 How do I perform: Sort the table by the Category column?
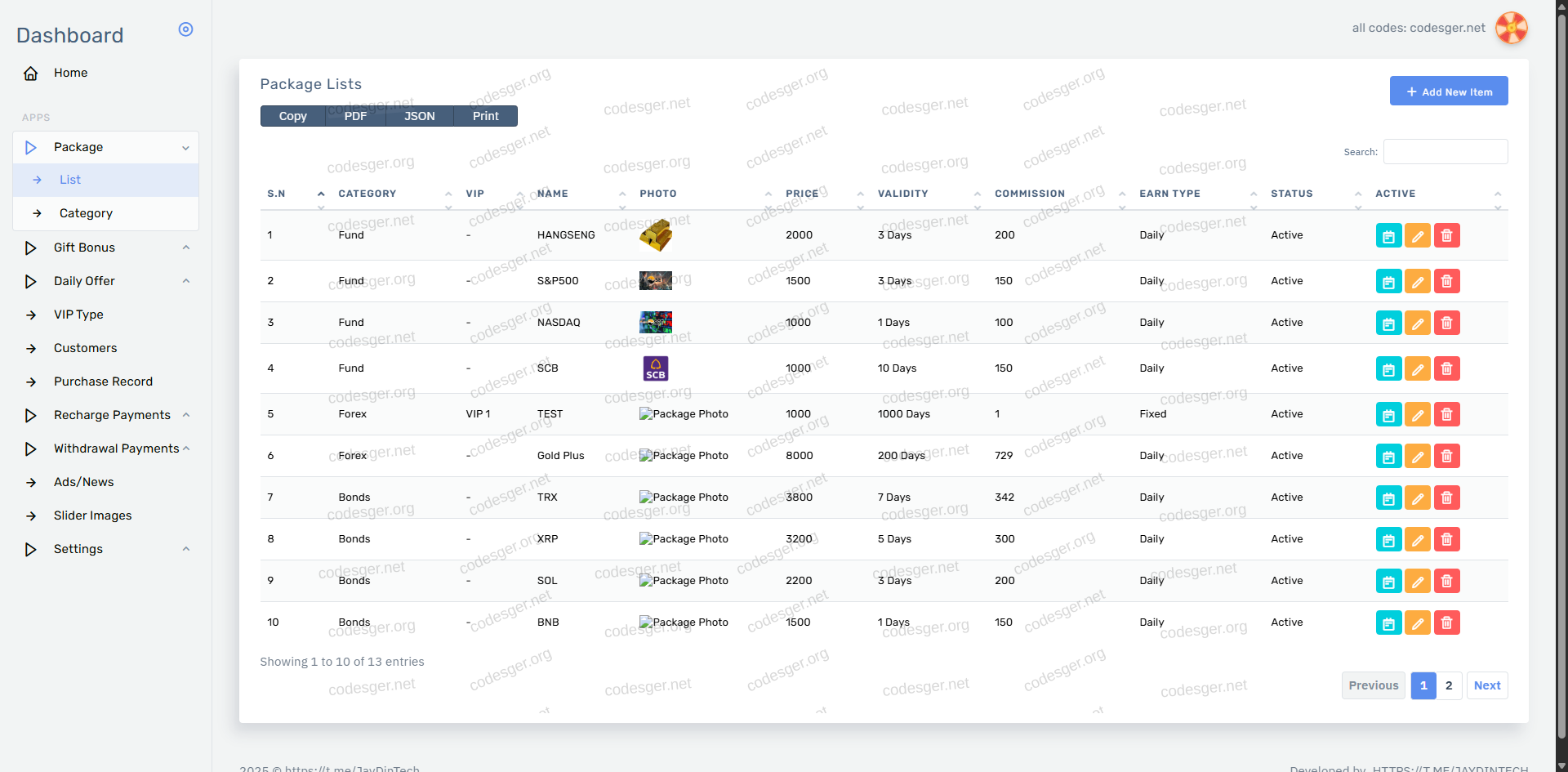367,194
